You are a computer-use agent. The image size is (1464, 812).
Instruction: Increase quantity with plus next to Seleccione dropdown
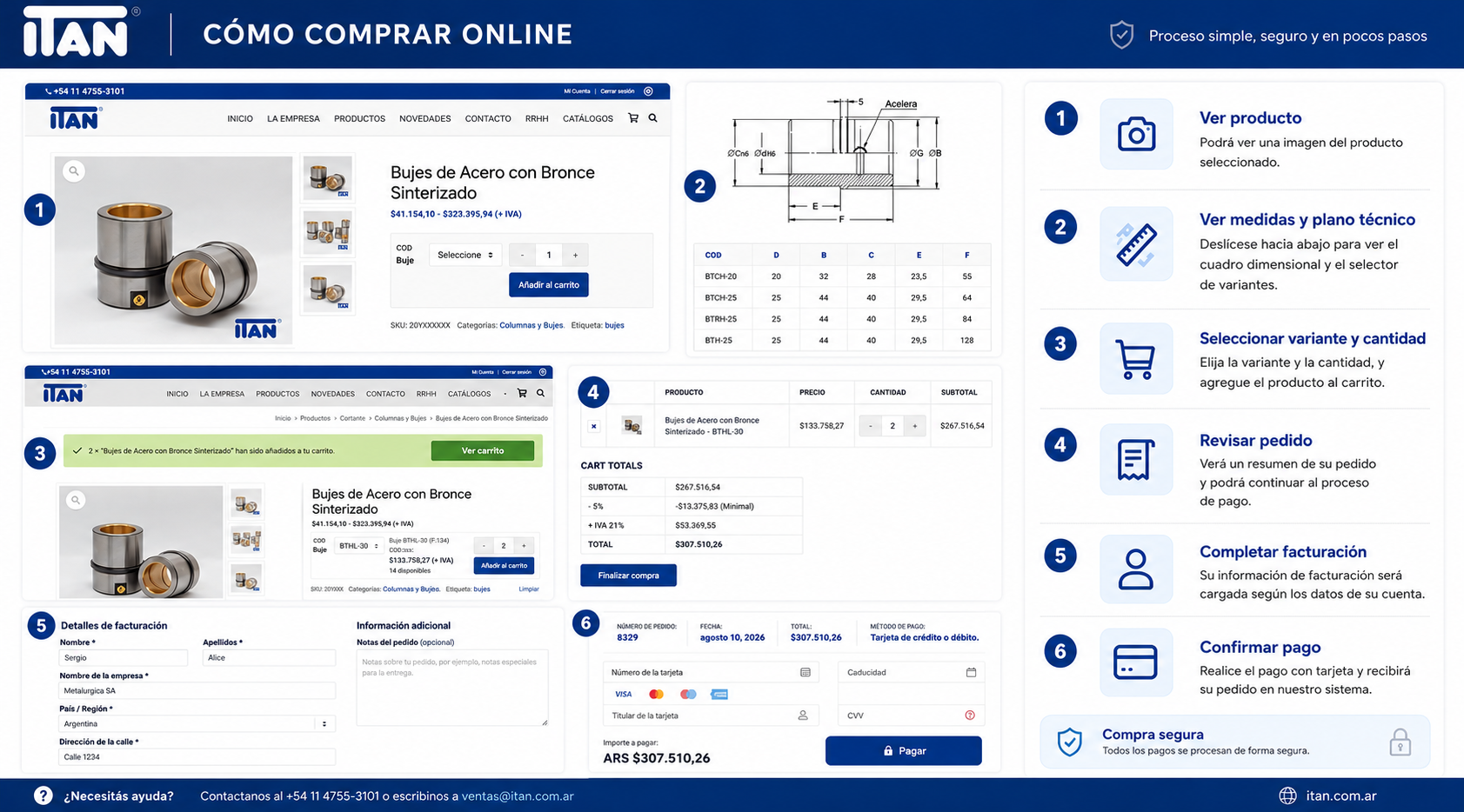(x=575, y=255)
